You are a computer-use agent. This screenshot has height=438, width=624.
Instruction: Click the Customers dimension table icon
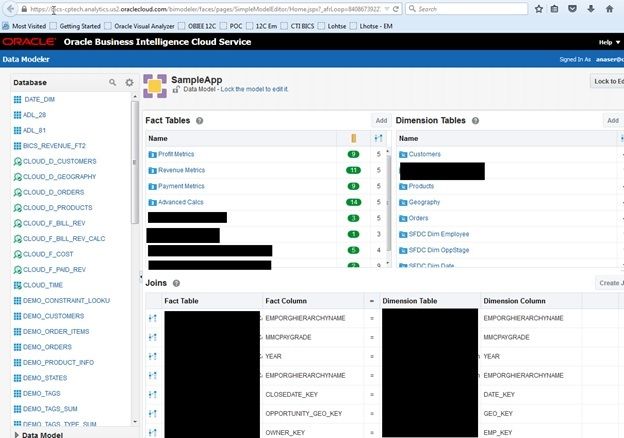click(x=403, y=154)
